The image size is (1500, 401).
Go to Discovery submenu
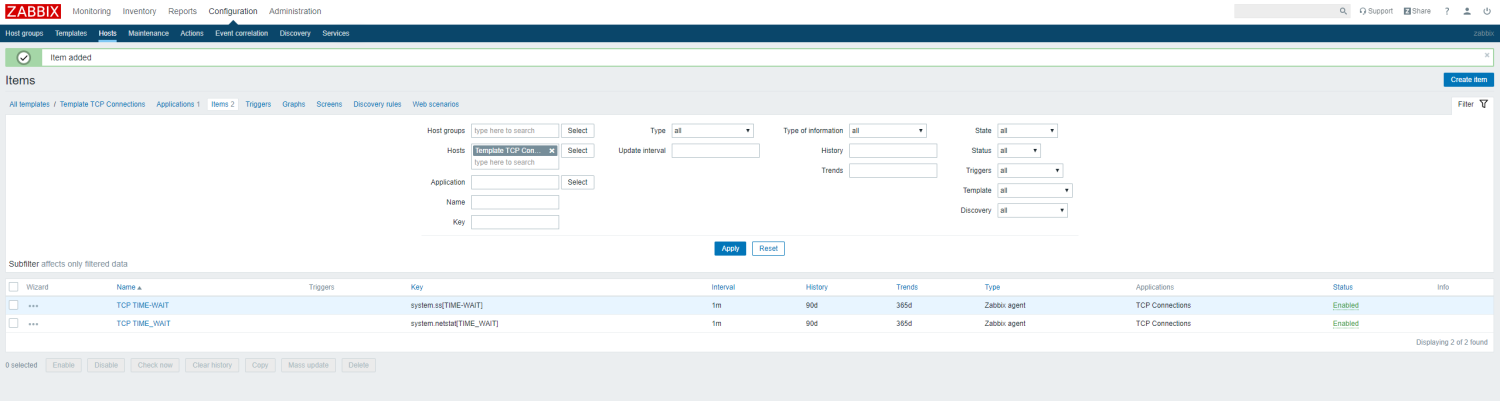pyautogui.click(x=295, y=33)
